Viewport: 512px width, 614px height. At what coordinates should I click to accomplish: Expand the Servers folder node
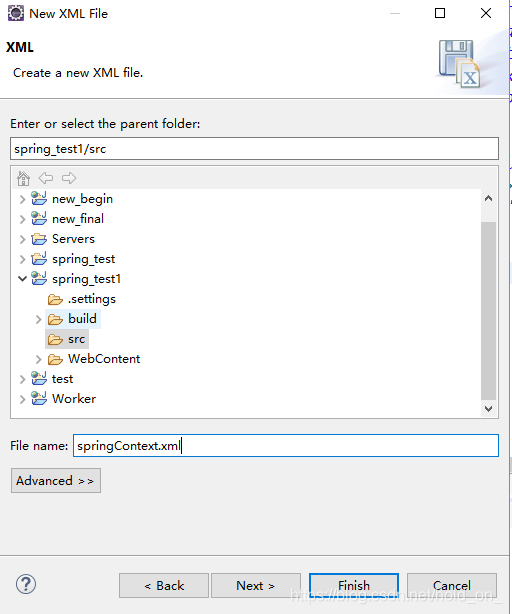pos(22,239)
